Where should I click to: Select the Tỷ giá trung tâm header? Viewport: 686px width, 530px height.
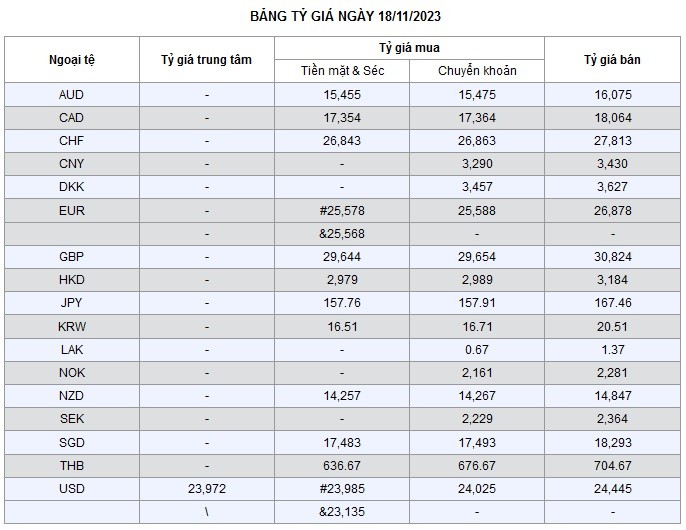206,60
